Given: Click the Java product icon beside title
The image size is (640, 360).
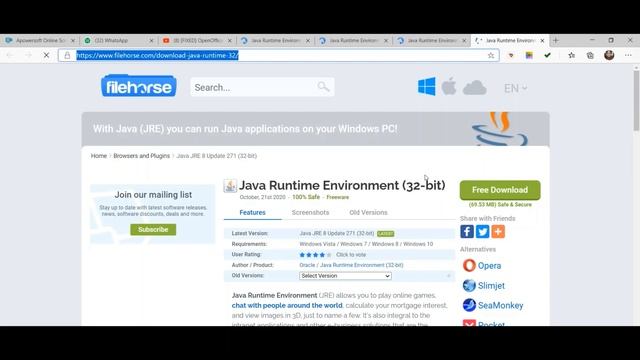Looking at the screenshot, I should pos(230,186).
